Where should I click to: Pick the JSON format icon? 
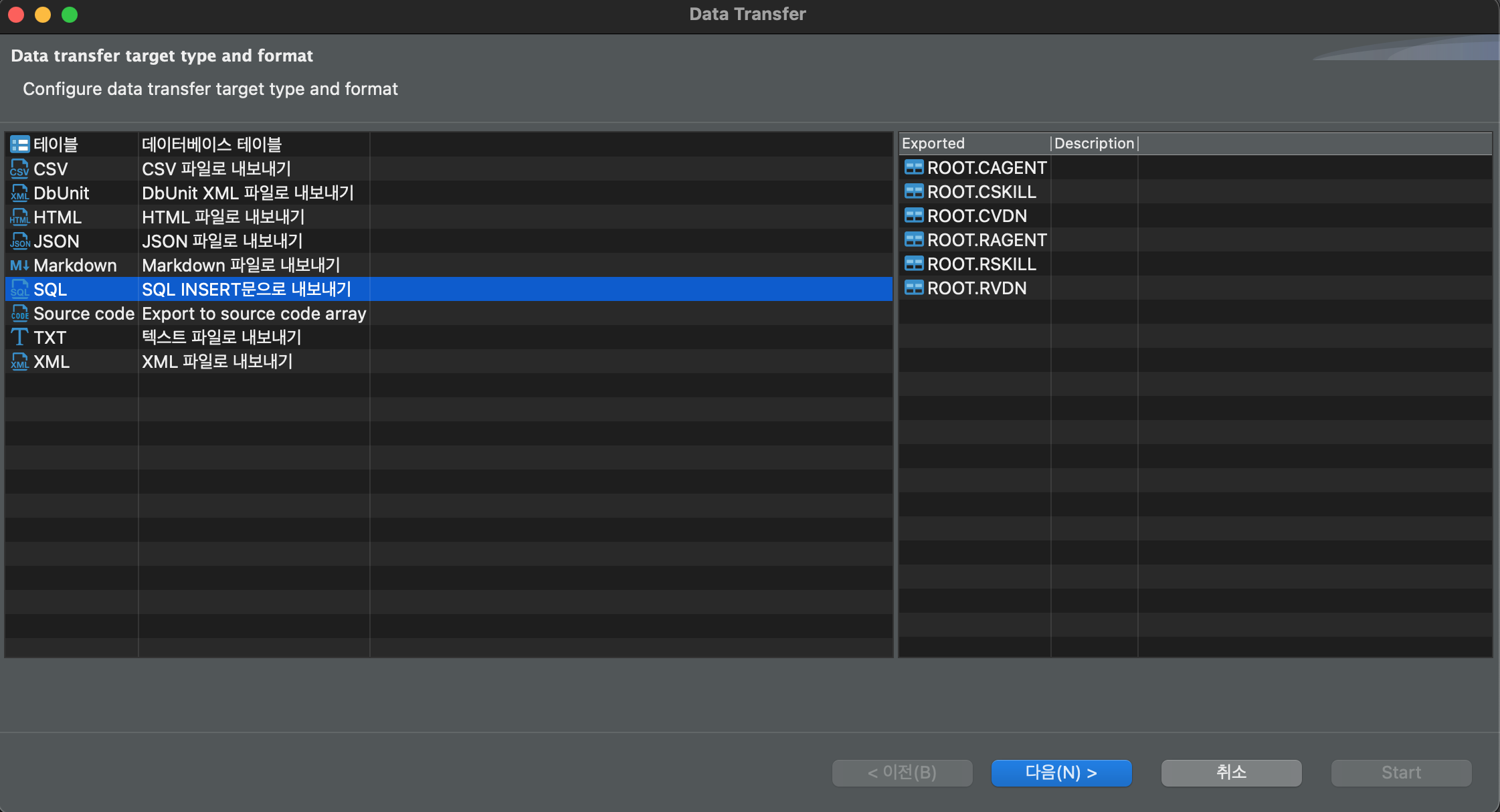(x=19, y=241)
